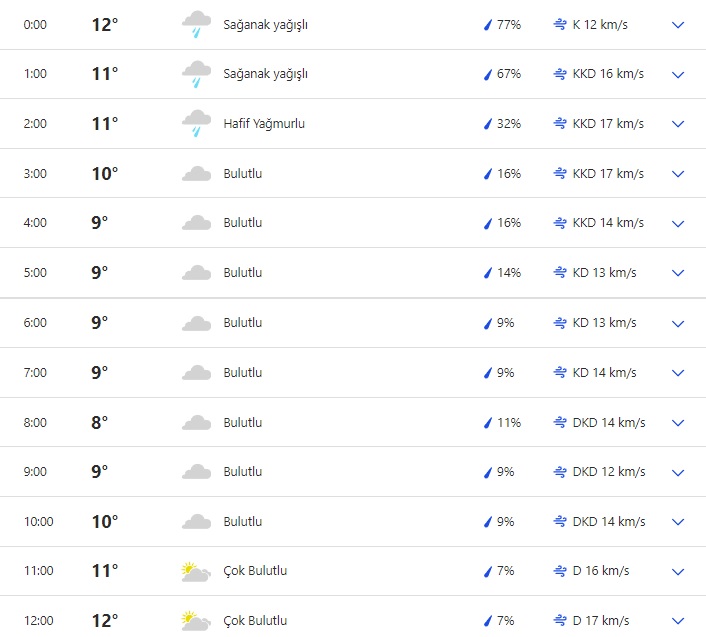Click the 10:00 time label
The image size is (706, 637).
[38, 522]
